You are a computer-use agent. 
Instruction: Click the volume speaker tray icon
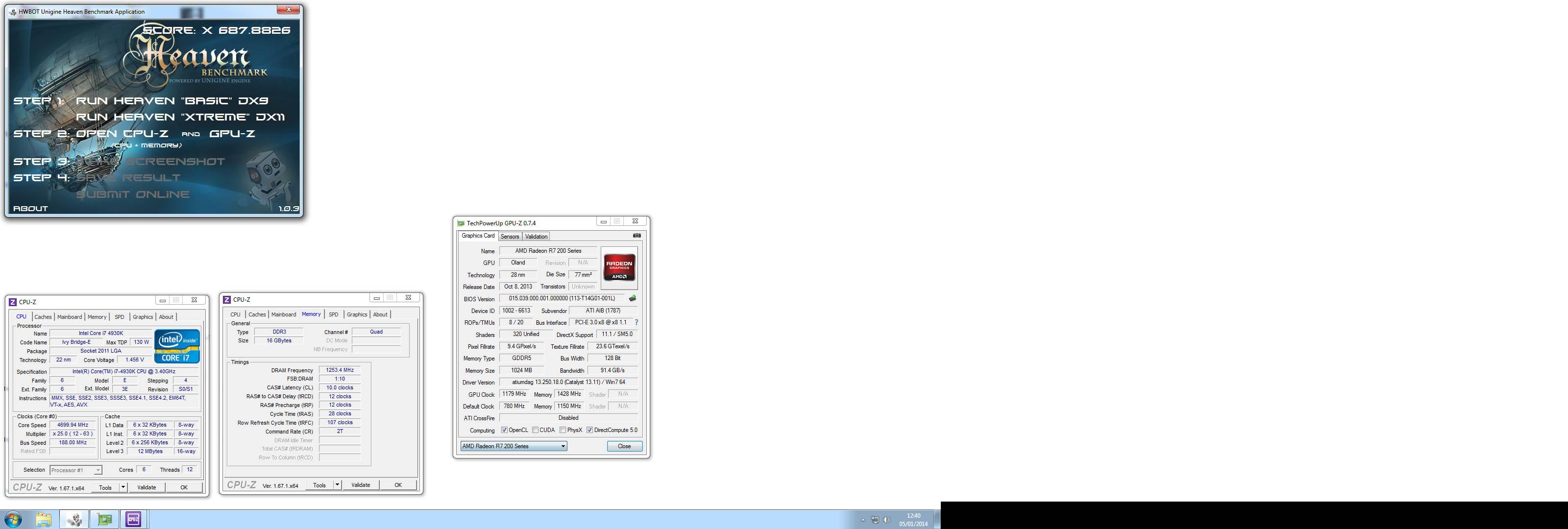click(x=887, y=520)
